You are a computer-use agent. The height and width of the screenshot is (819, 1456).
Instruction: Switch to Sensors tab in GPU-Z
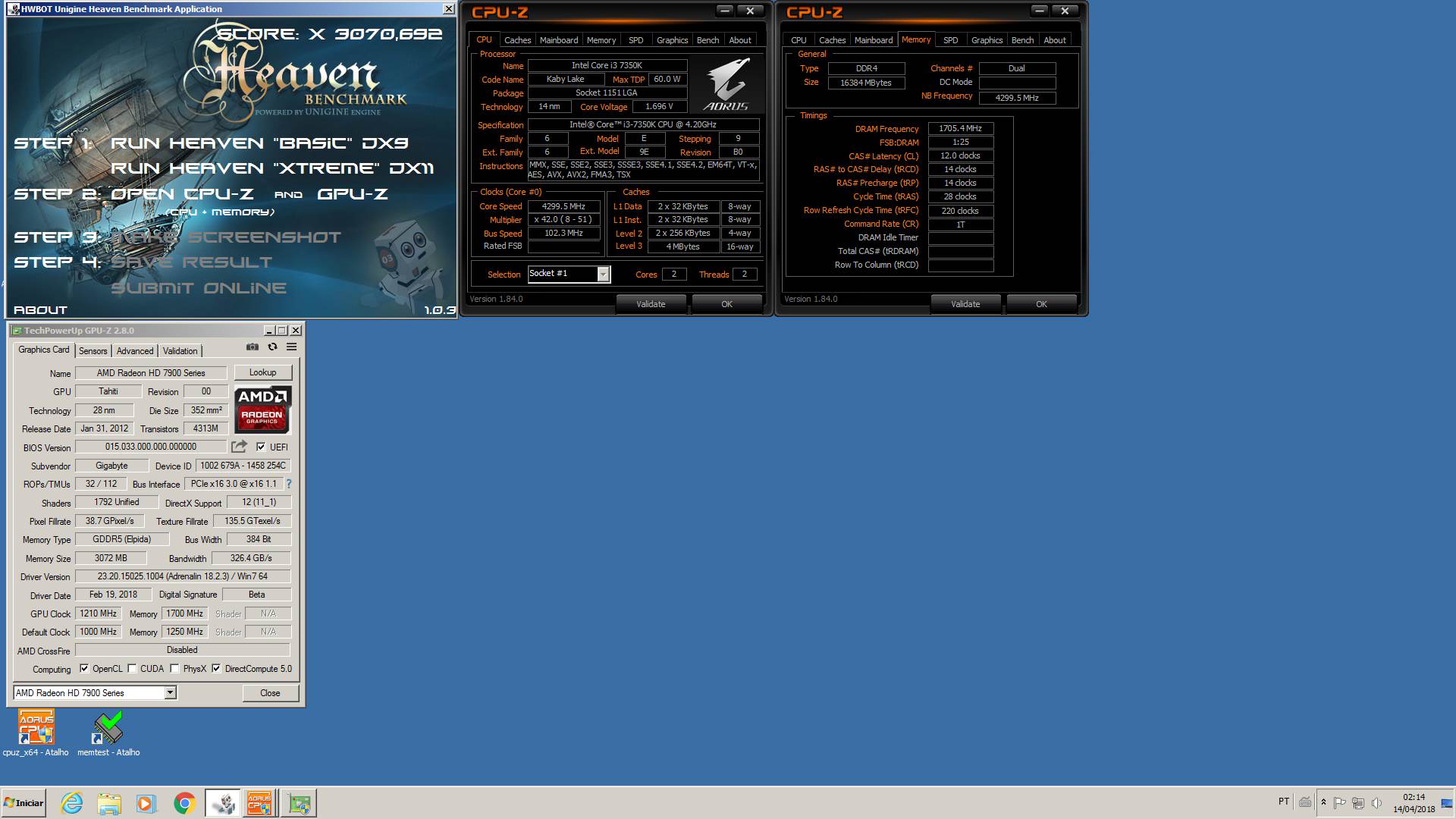click(93, 350)
